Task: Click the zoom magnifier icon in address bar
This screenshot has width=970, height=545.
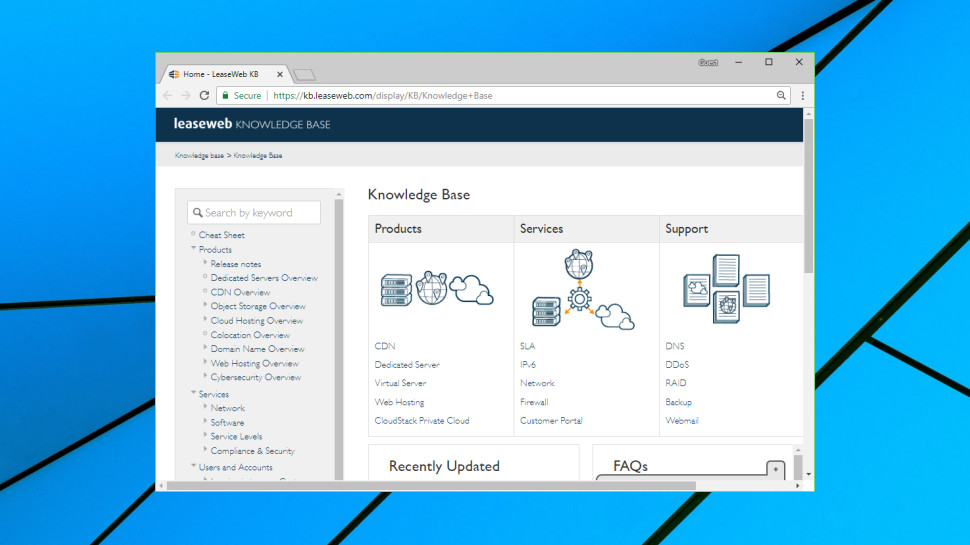Action: pos(781,96)
